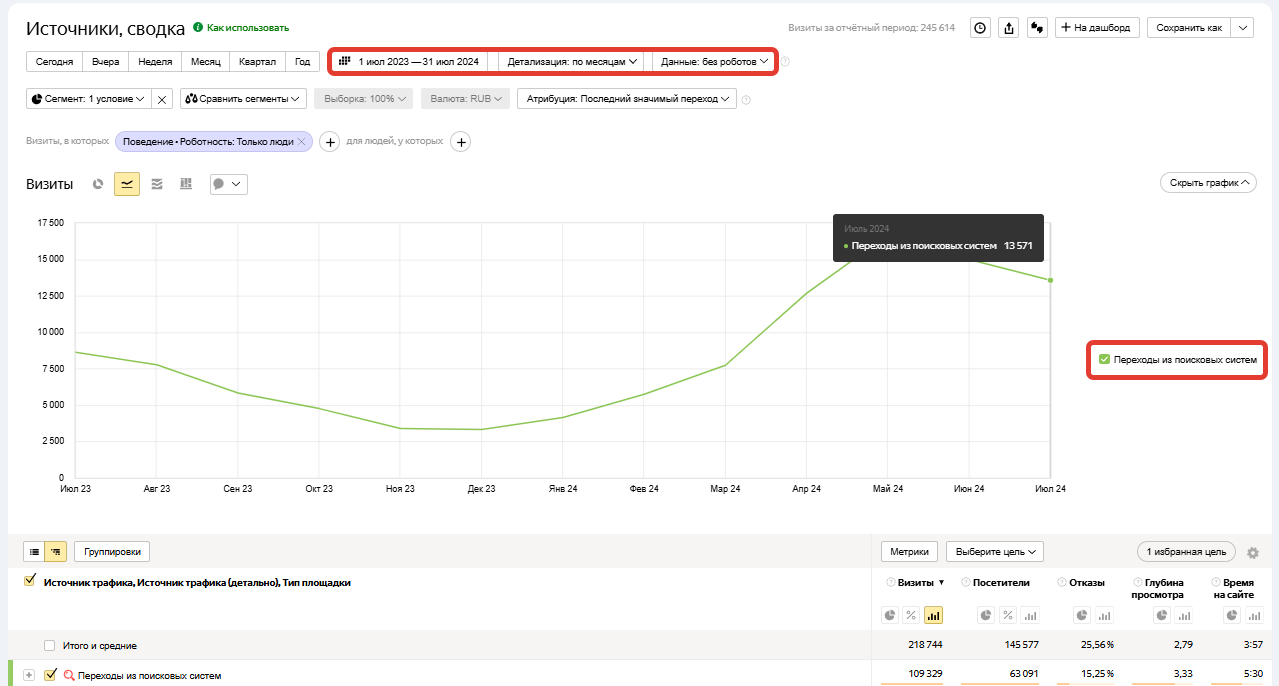
Task: Click the report history clock icon
Action: pos(981,28)
